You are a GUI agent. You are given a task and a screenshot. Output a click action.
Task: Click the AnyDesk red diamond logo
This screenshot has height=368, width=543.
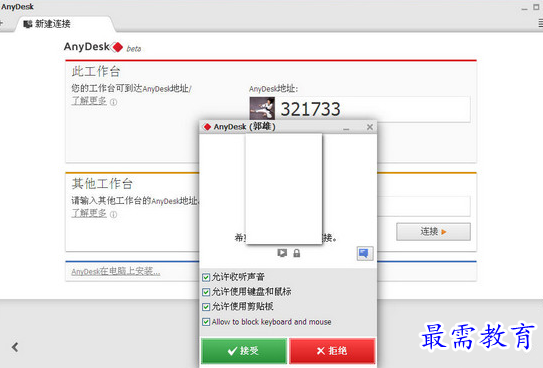(x=117, y=47)
